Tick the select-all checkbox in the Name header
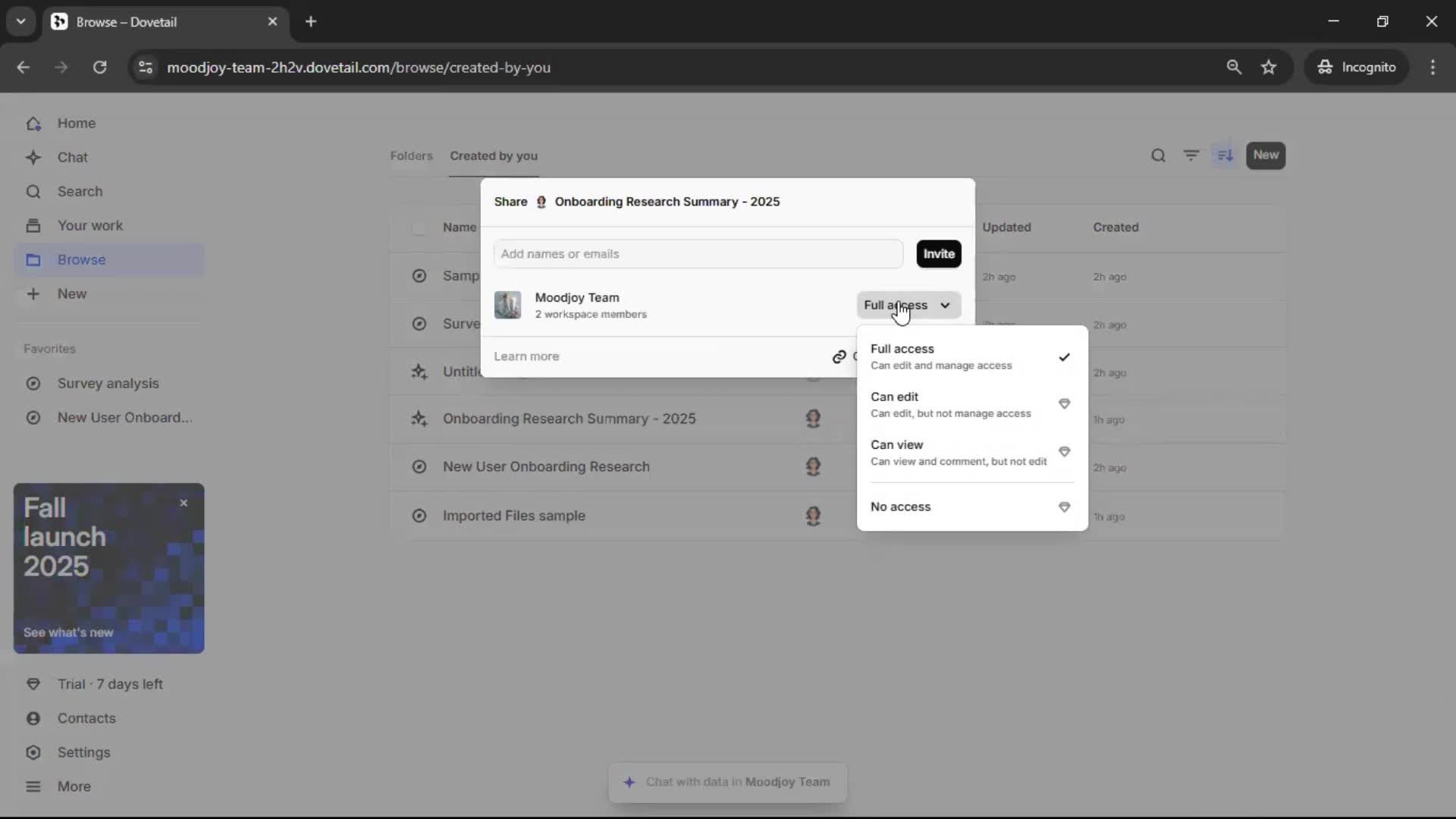This screenshot has height=819, width=1456. click(419, 227)
